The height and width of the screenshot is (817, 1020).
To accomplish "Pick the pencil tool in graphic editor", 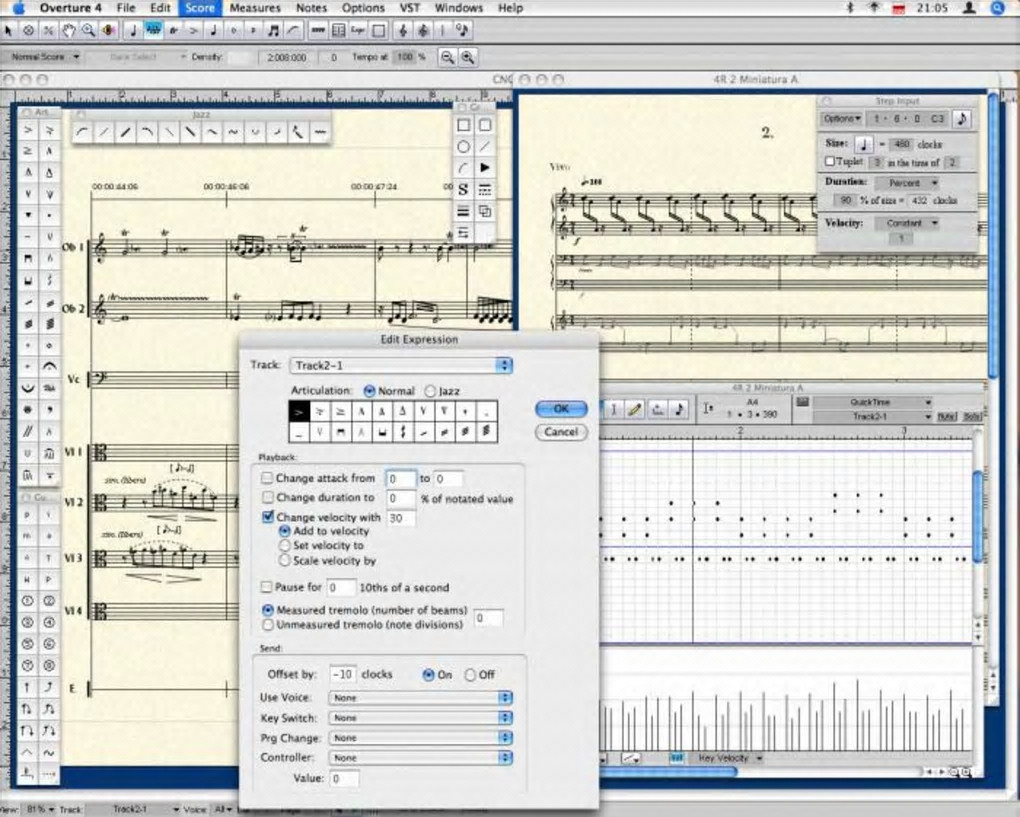I will (635, 409).
